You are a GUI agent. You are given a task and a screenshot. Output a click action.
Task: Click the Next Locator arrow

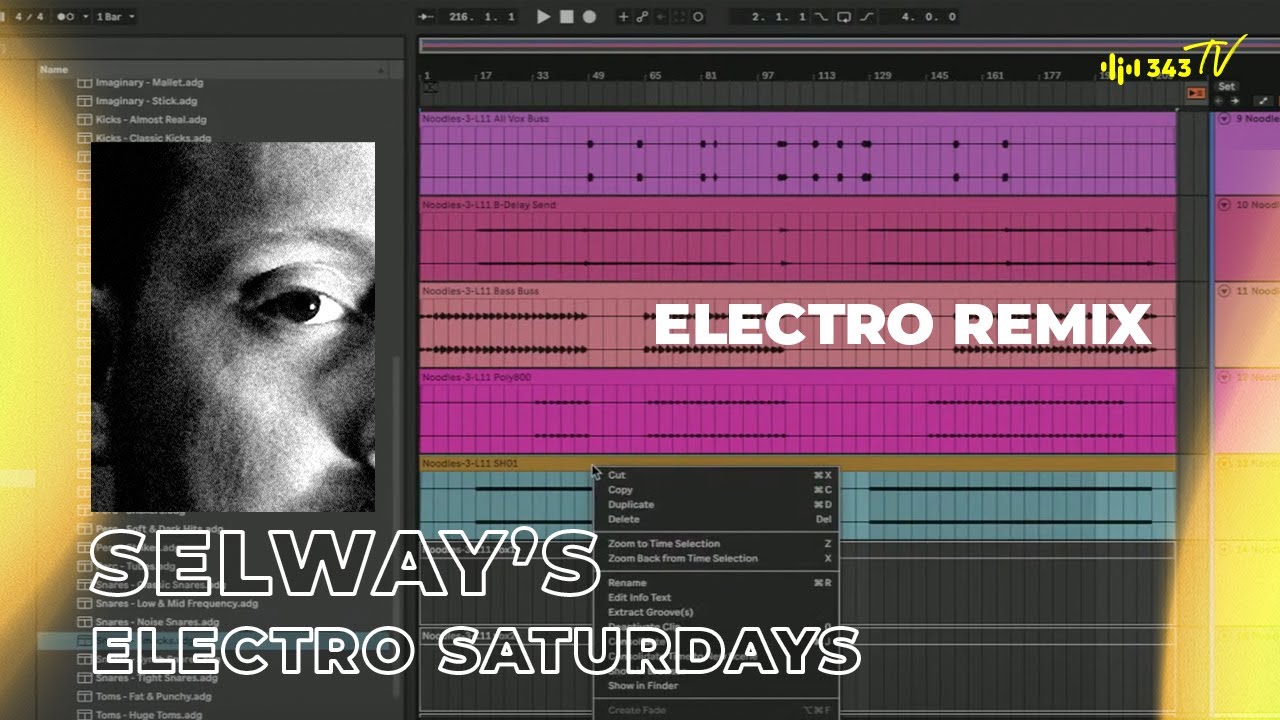(1234, 101)
